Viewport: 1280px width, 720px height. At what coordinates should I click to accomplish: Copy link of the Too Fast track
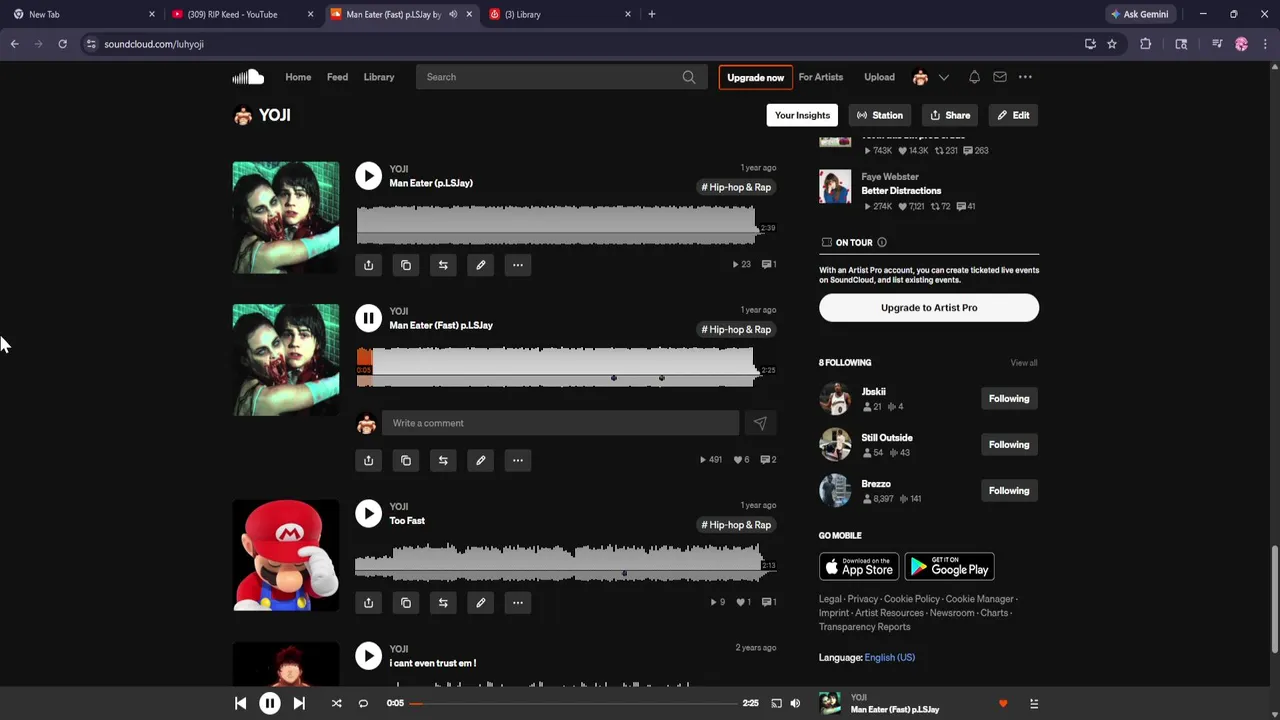coord(406,603)
